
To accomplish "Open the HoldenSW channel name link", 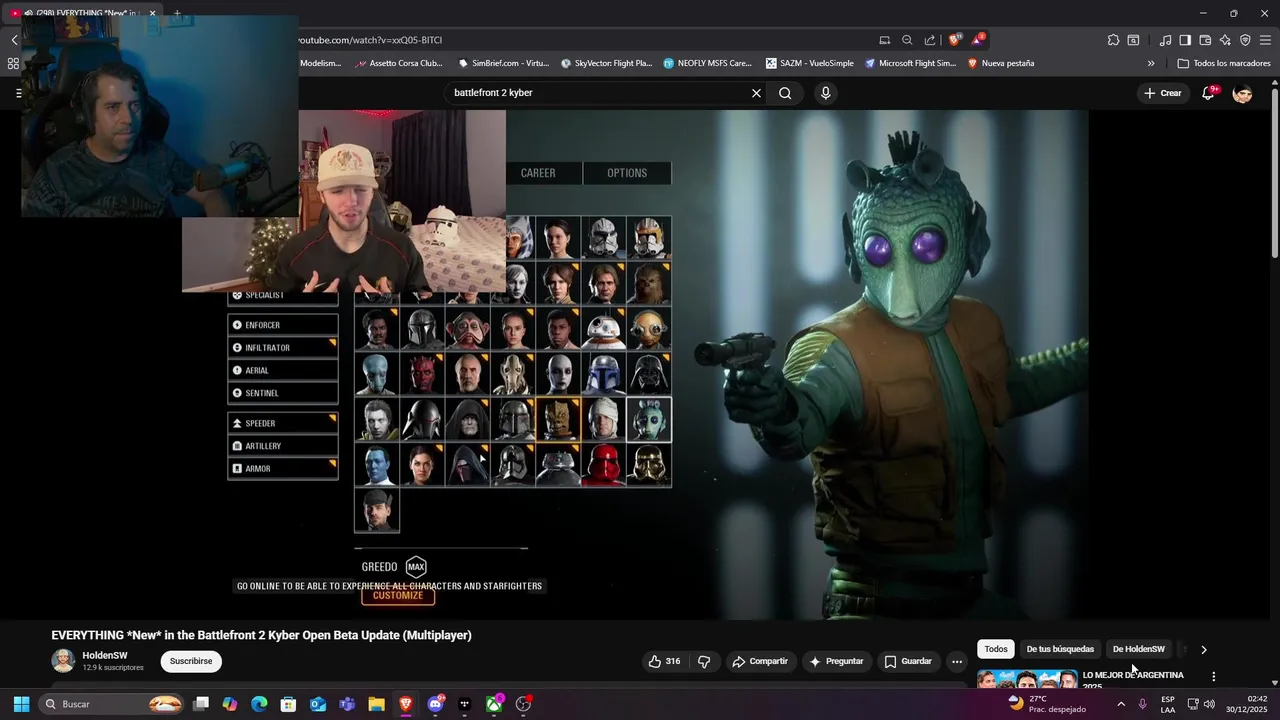I will [105, 655].
